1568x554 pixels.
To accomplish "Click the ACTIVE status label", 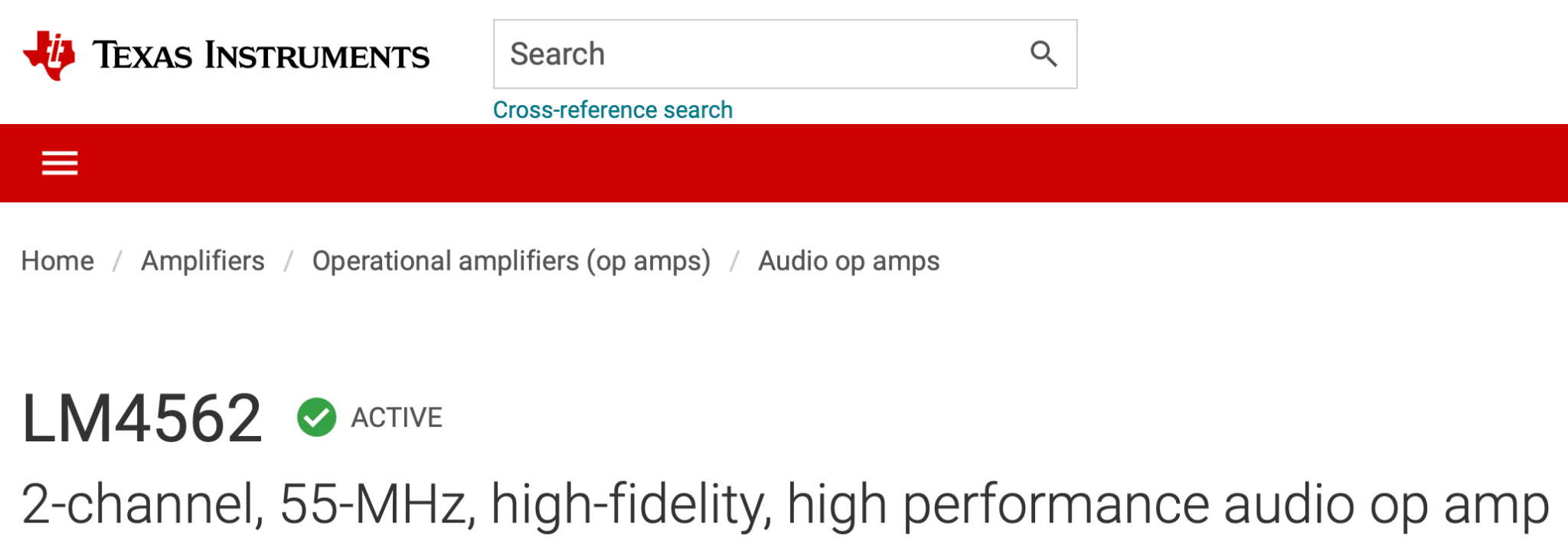I will (x=397, y=418).
